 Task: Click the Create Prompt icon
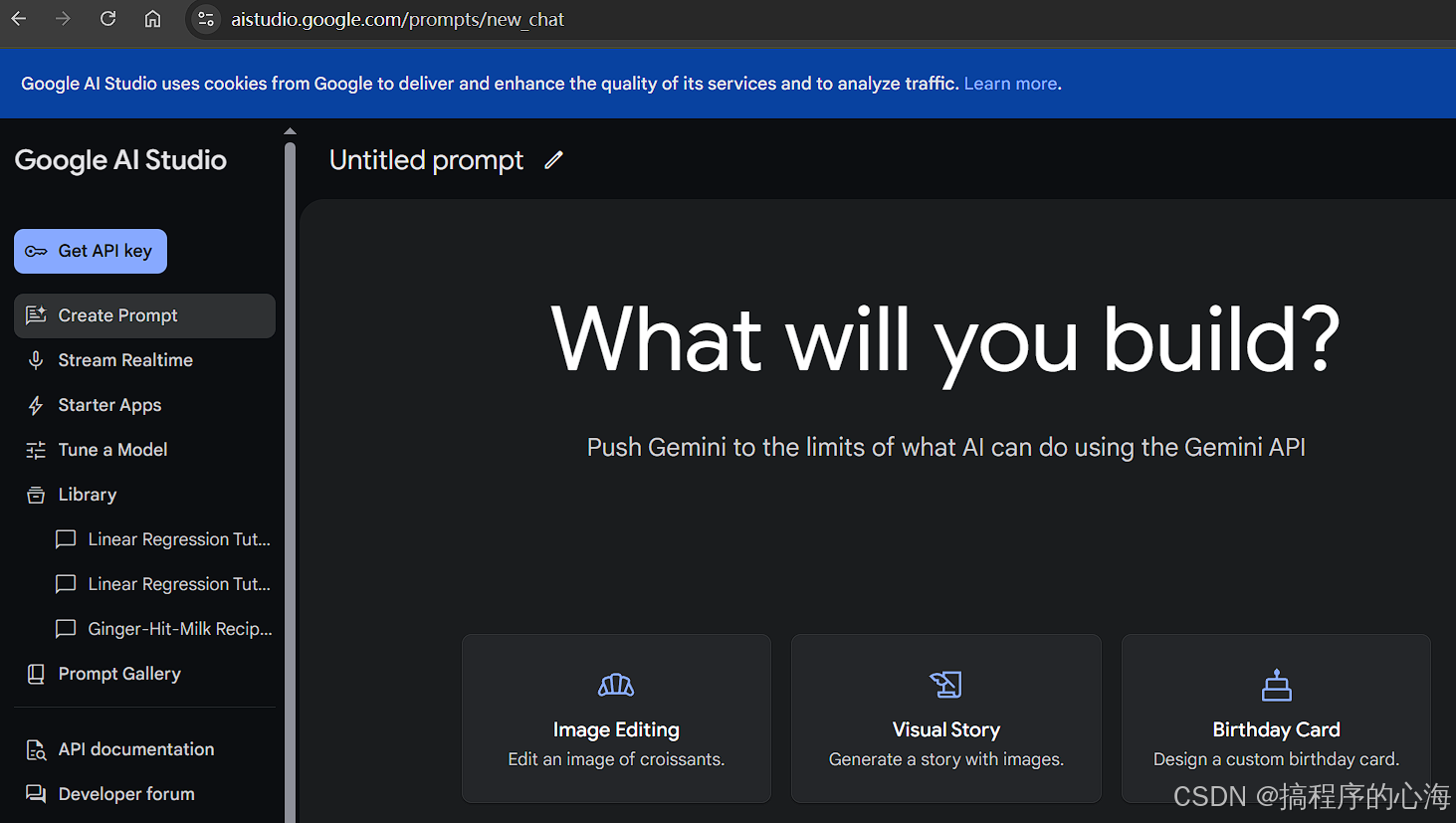36,315
